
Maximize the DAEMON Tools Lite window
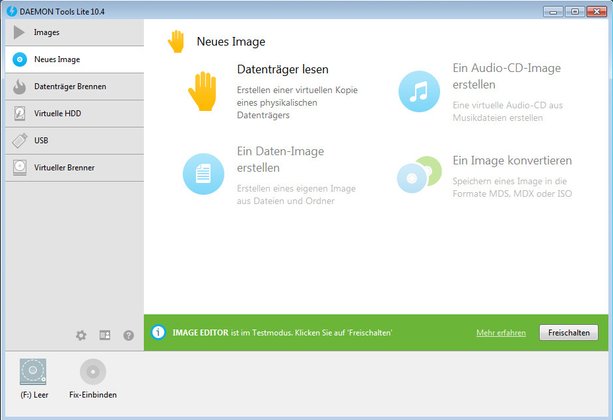point(575,11)
